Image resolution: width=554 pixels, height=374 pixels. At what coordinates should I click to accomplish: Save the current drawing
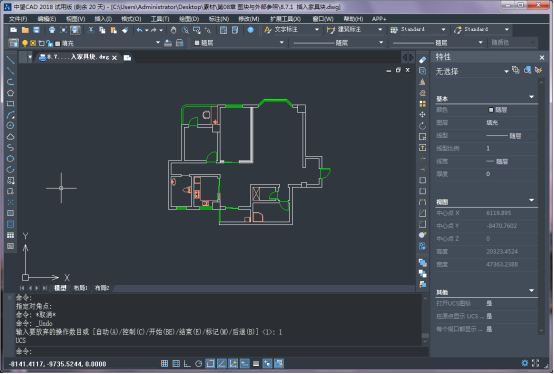(36, 30)
